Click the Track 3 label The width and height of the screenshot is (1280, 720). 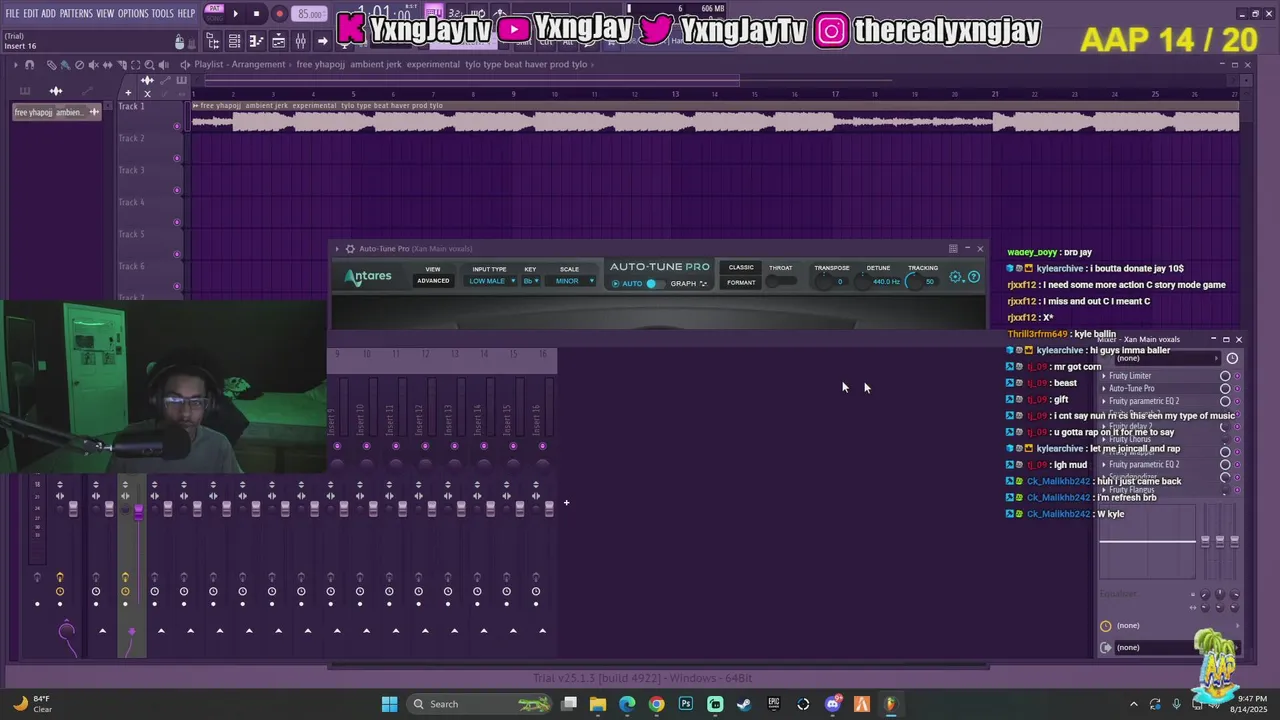coord(131,170)
